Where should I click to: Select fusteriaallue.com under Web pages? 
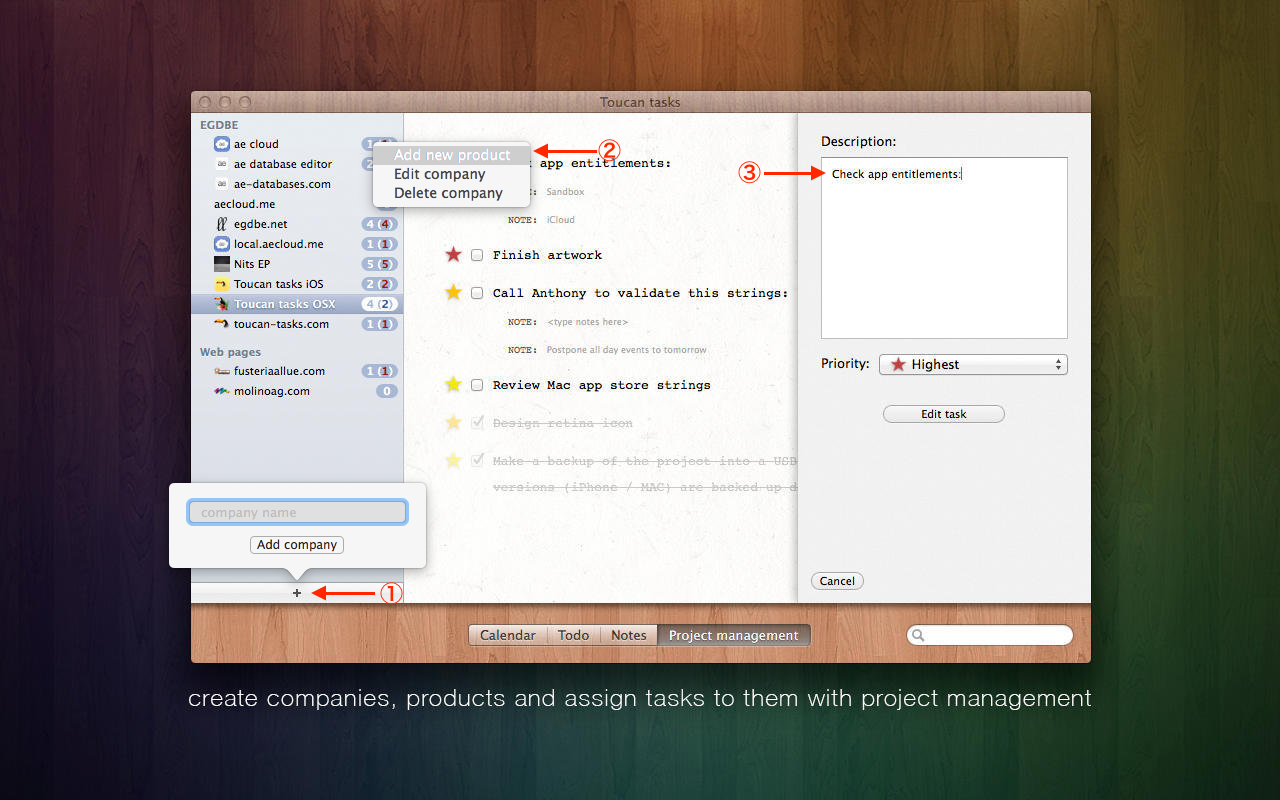(297, 371)
